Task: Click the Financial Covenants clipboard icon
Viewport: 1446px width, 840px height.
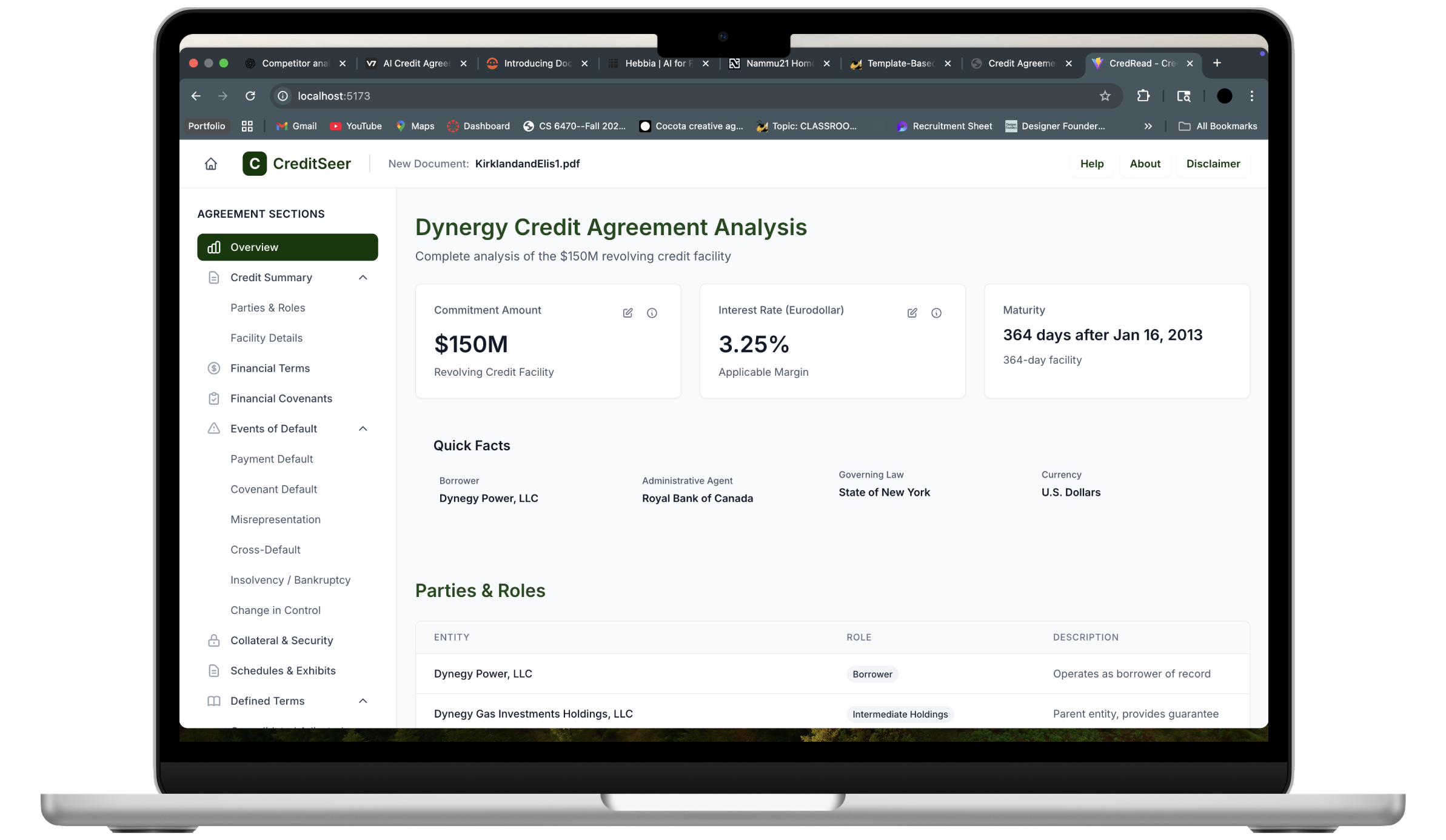Action: coord(214,398)
